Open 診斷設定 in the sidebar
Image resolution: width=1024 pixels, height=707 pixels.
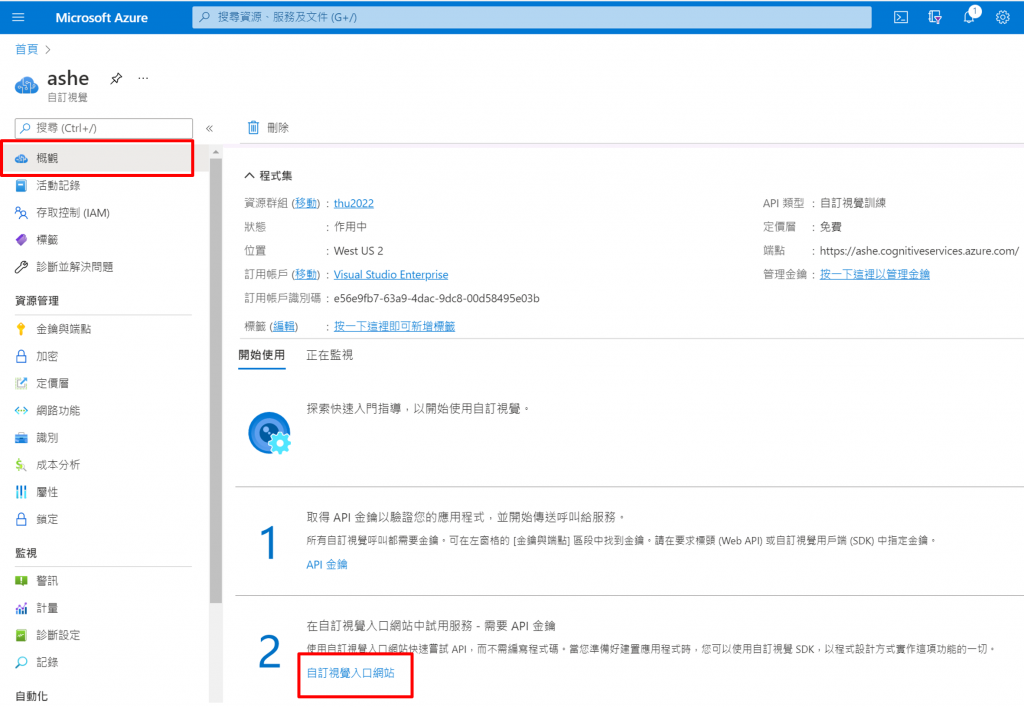click(58, 635)
